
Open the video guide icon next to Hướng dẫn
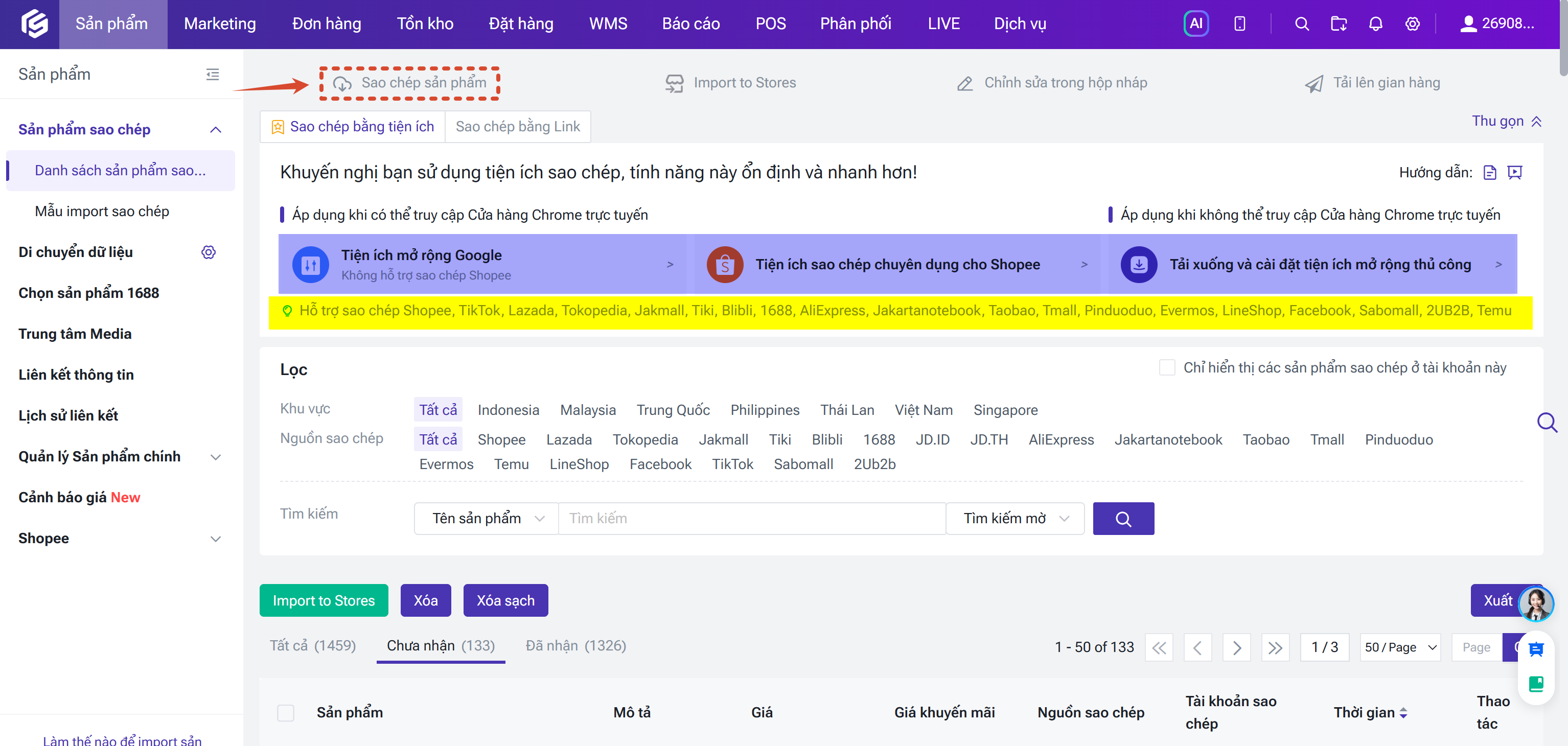click(x=1514, y=173)
